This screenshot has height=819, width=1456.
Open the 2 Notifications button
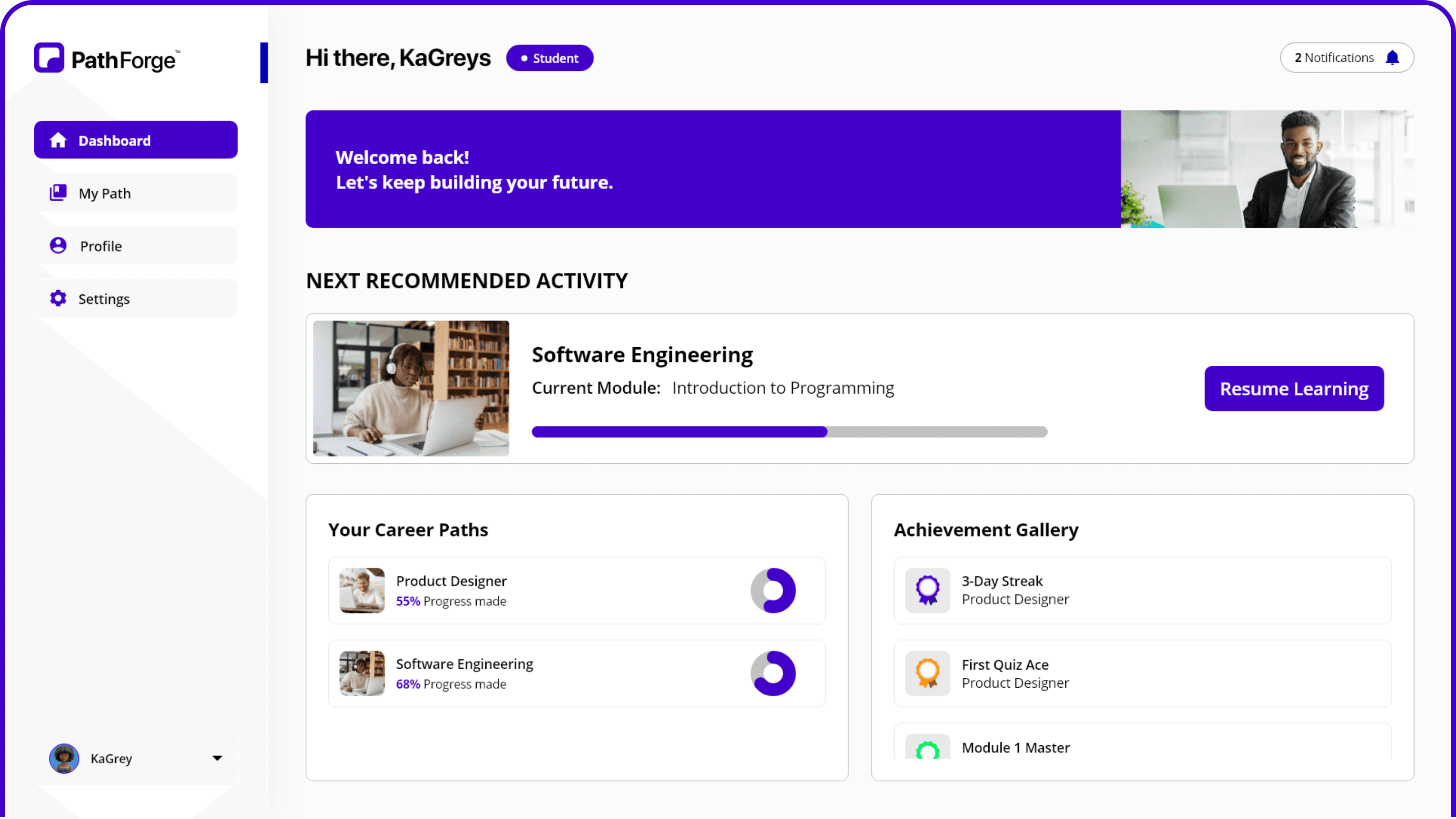(x=1347, y=58)
